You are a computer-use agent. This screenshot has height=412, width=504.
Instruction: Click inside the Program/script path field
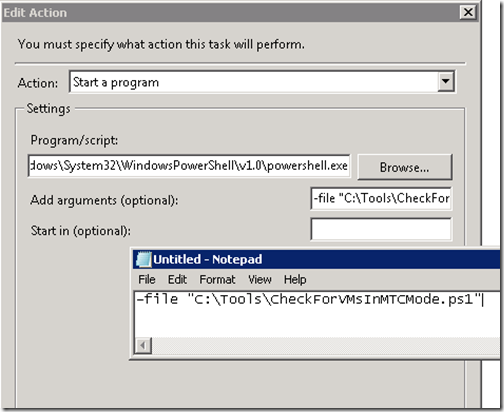pyautogui.click(x=189, y=166)
